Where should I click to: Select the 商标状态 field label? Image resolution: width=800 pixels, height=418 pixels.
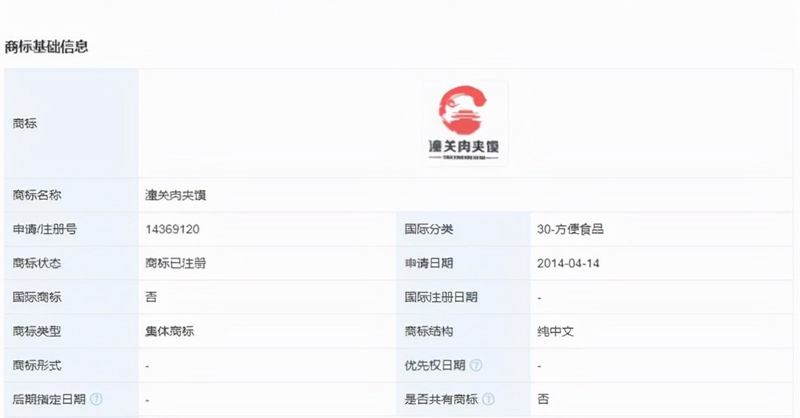coord(37,263)
